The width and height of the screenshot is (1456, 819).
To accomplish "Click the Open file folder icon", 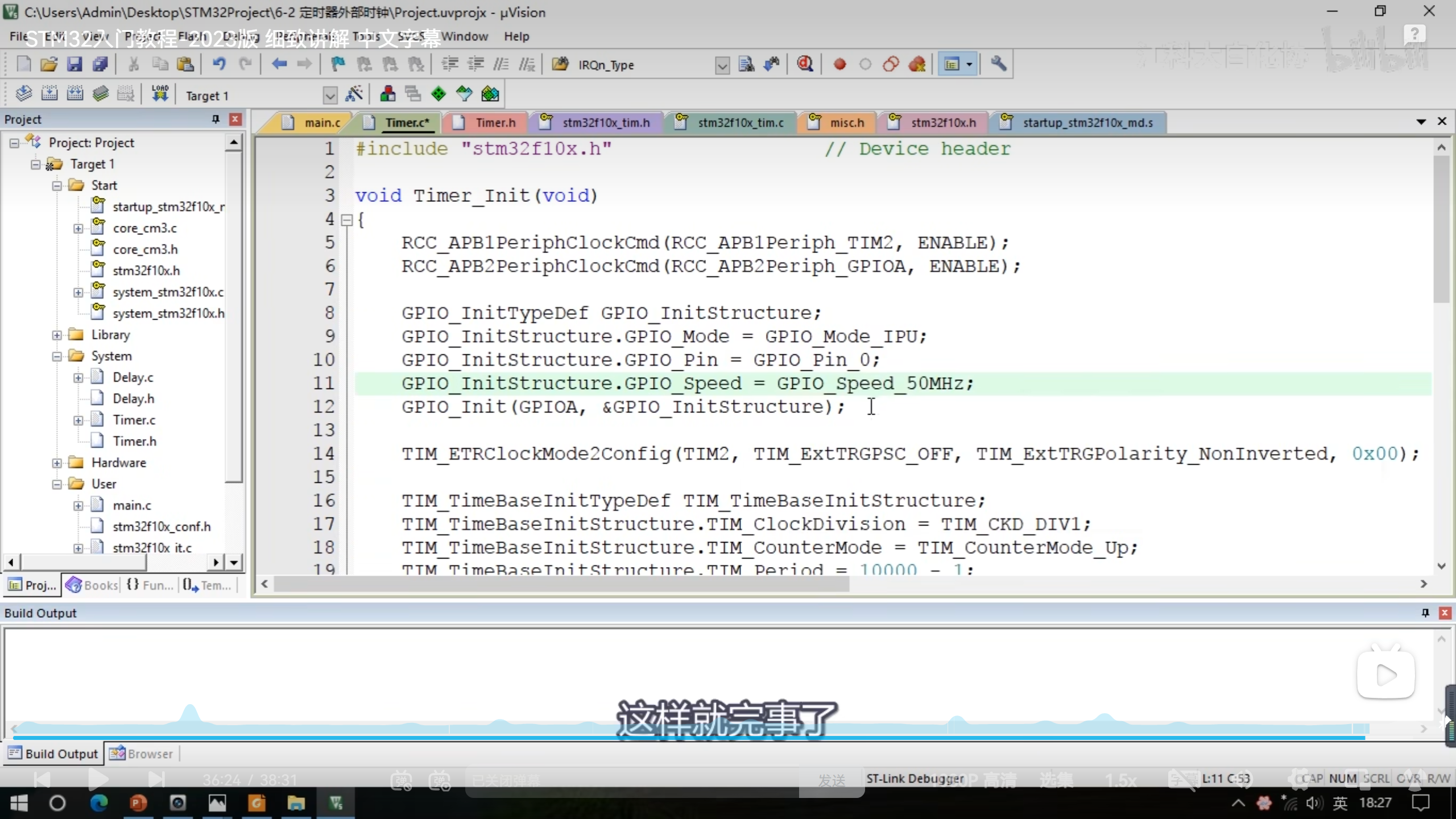I will [49, 64].
